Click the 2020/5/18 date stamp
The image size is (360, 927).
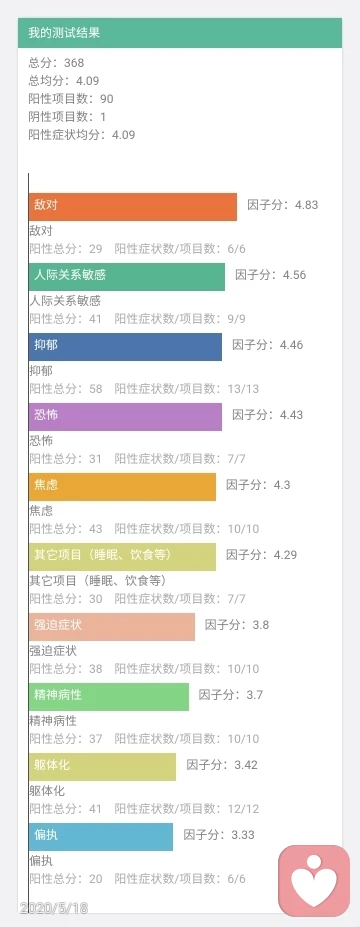[54, 907]
